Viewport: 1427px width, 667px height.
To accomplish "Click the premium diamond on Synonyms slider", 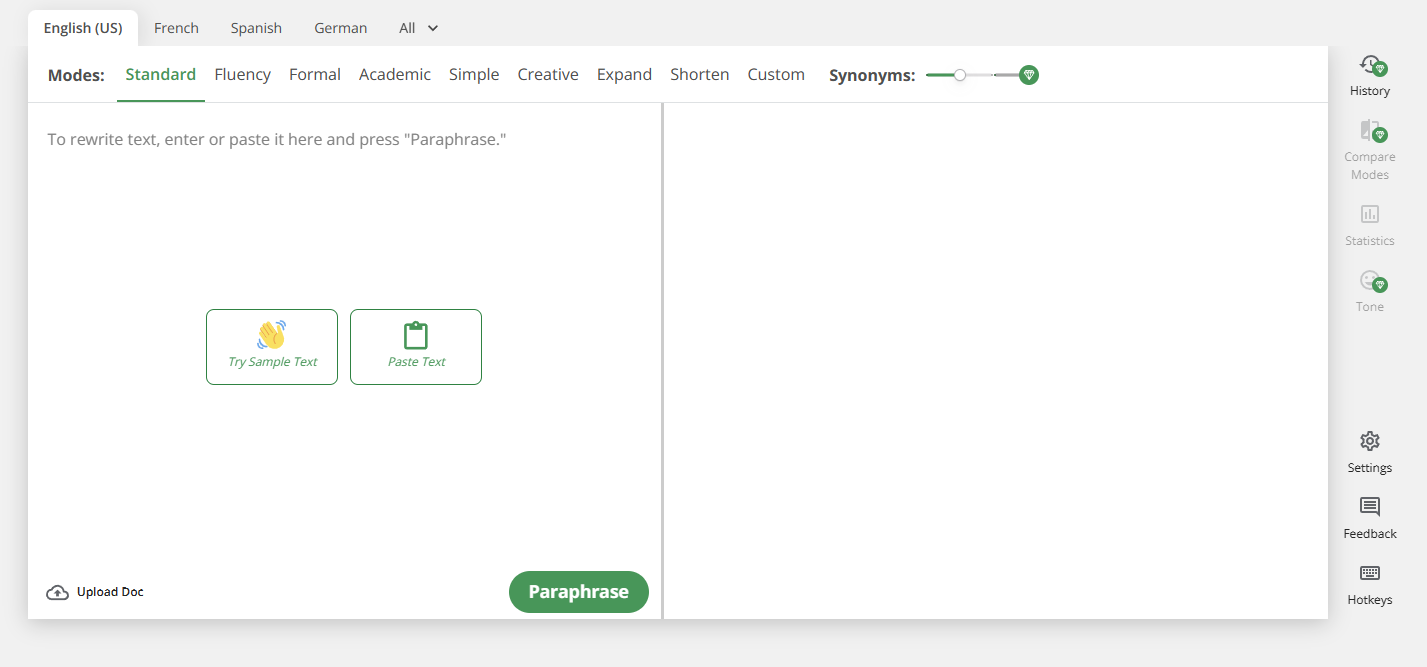I will pyautogui.click(x=1028, y=75).
